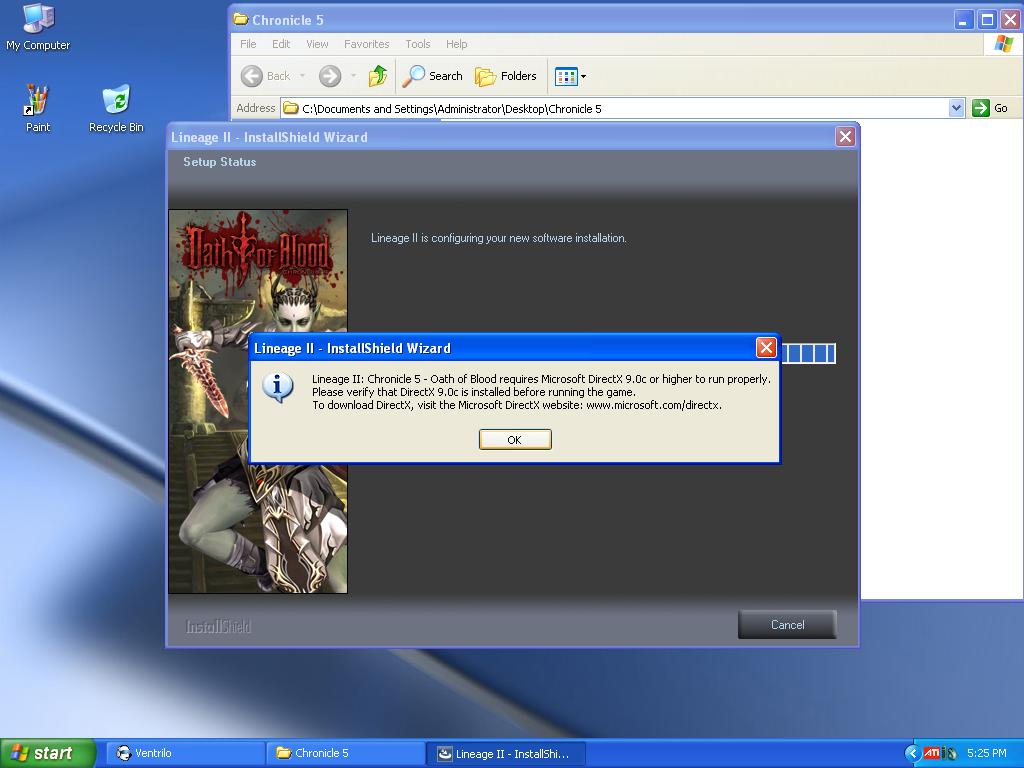Open the Windows Start menu
Image resolution: width=1024 pixels, height=768 pixels.
[x=48, y=754]
